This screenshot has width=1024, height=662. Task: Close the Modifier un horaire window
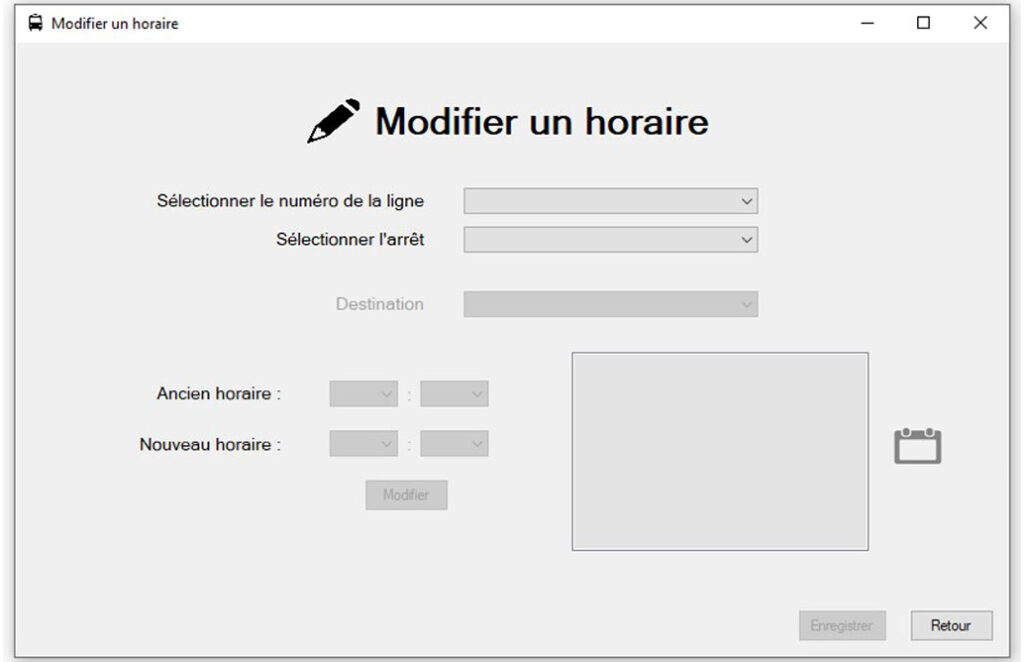tap(980, 23)
